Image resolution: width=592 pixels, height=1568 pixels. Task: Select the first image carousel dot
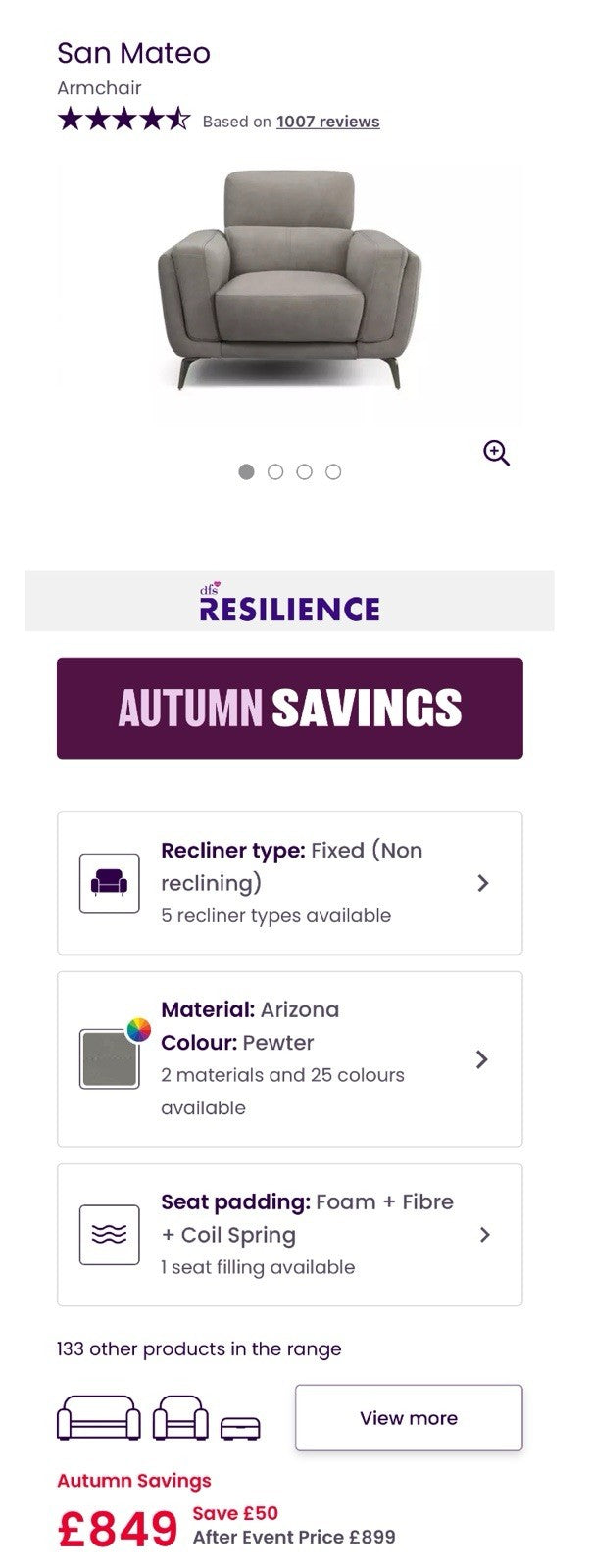(x=246, y=472)
